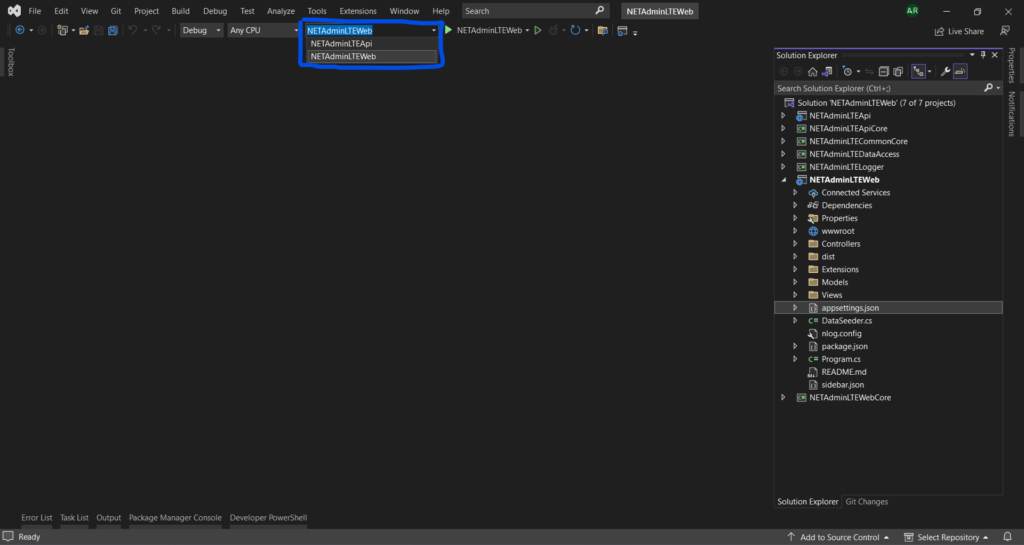This screenshot has width=1024, height=545.
Task: Click Add to Source Control
Action: point(839,537)
